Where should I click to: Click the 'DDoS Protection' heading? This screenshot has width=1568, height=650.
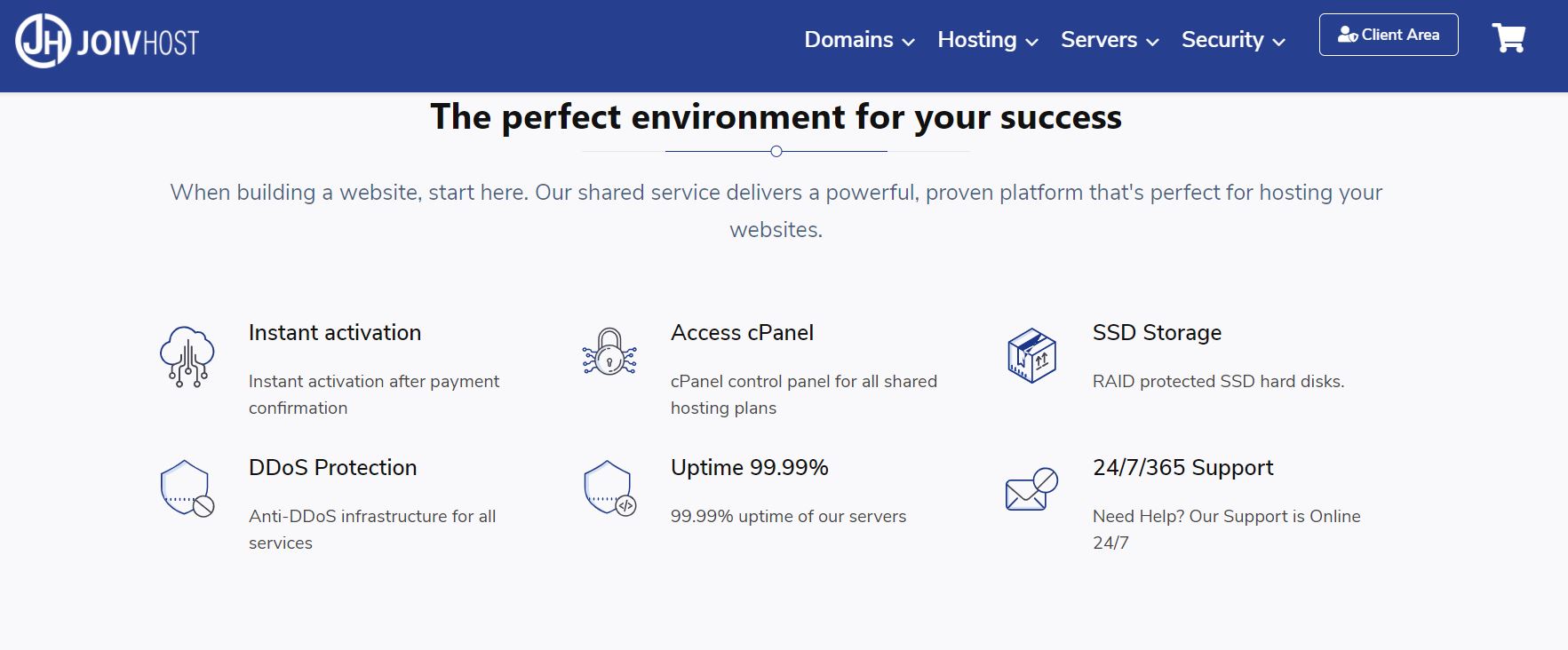pyautogui.click(x=332, y=468)
